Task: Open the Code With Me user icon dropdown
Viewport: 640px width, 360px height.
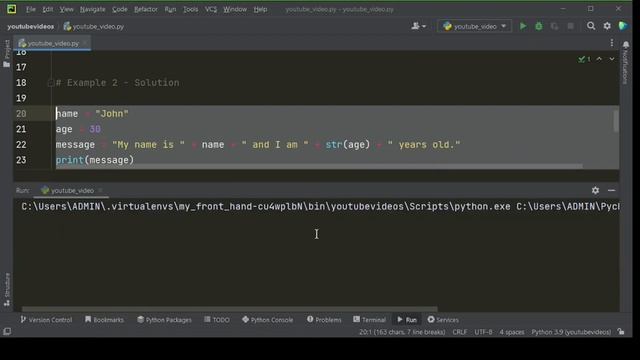Action: tap(418, 26)
